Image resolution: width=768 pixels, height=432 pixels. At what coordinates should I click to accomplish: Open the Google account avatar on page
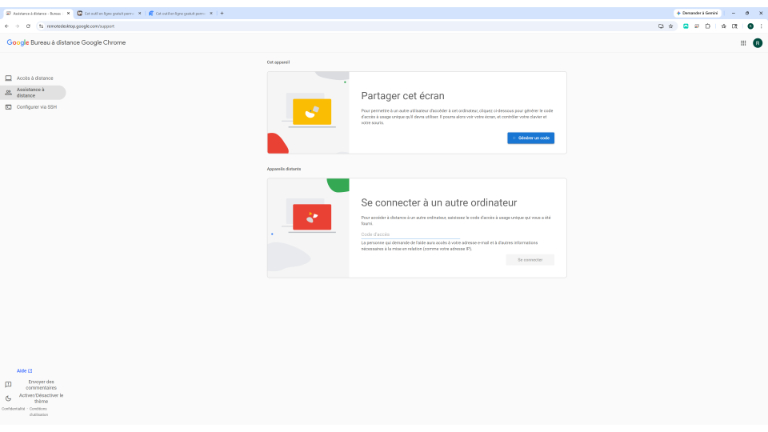[757, 43]
